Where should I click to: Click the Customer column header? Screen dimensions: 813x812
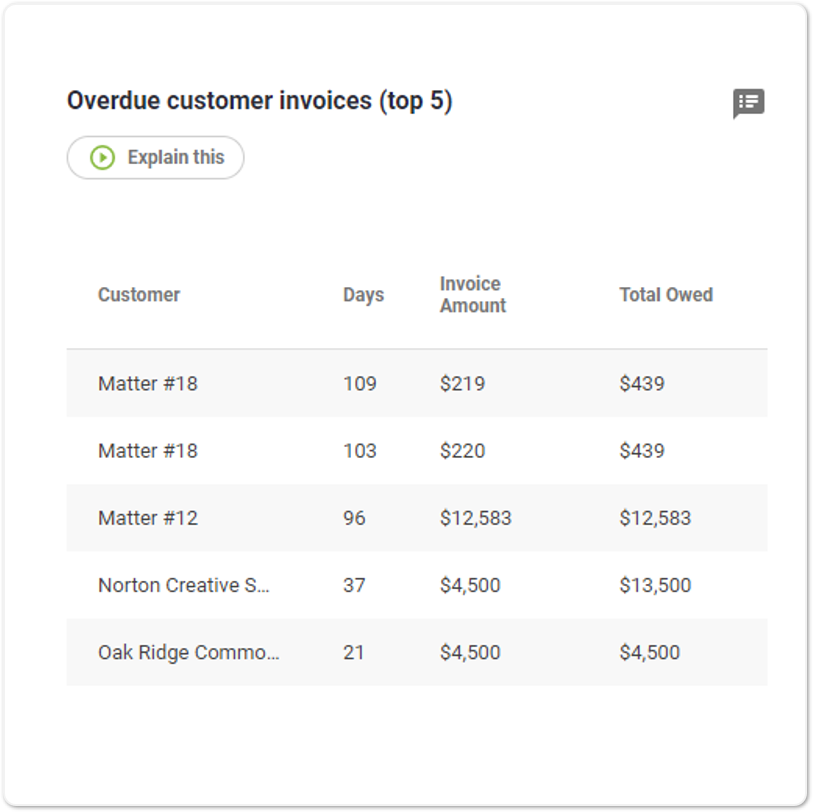(139, 295)
